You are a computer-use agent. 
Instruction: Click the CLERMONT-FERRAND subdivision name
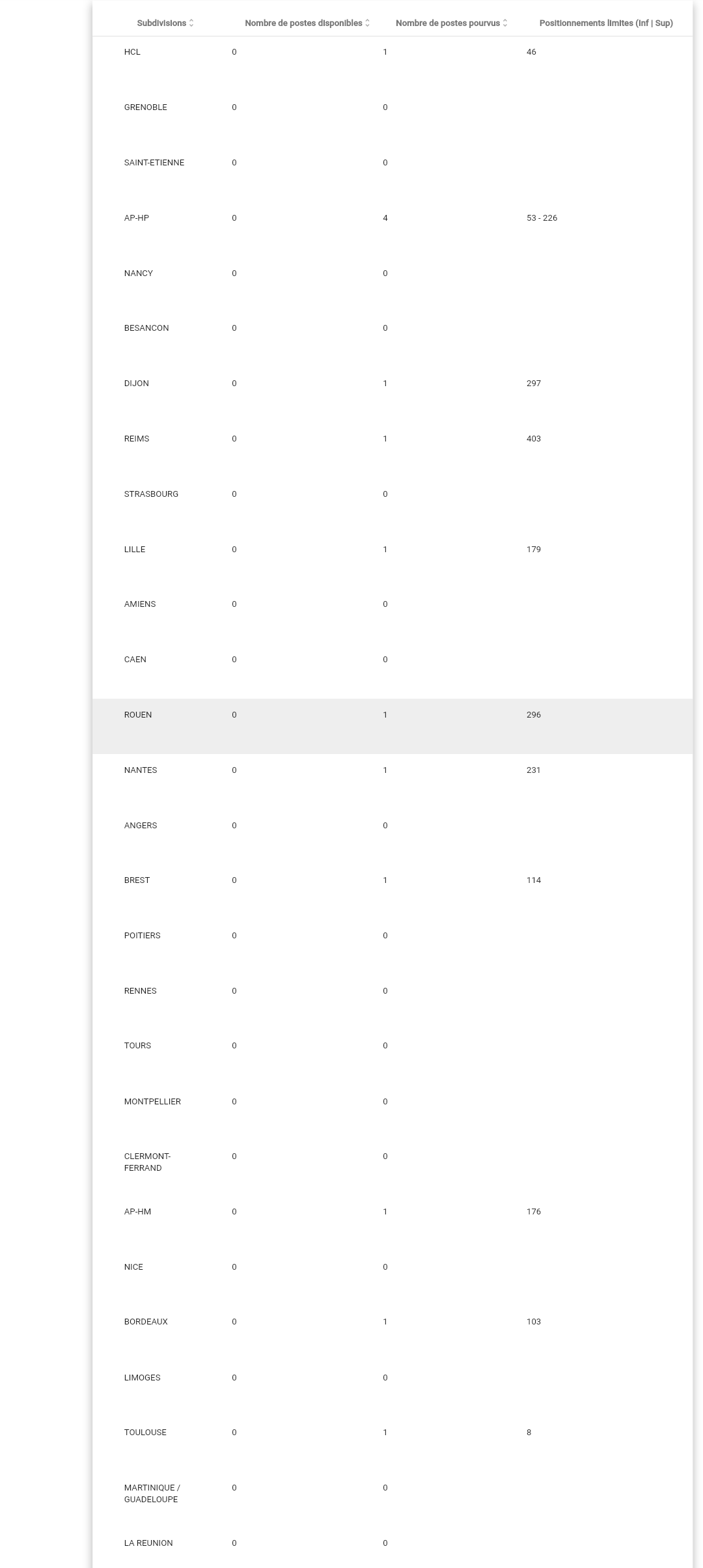click(147, 1162)
